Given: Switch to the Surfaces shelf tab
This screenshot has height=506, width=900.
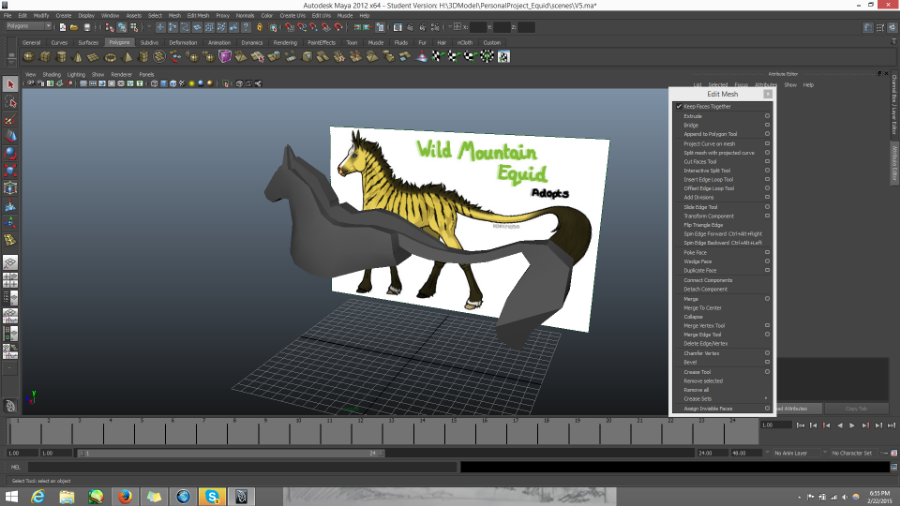Looking at the screenshot, I should (88, 42).
